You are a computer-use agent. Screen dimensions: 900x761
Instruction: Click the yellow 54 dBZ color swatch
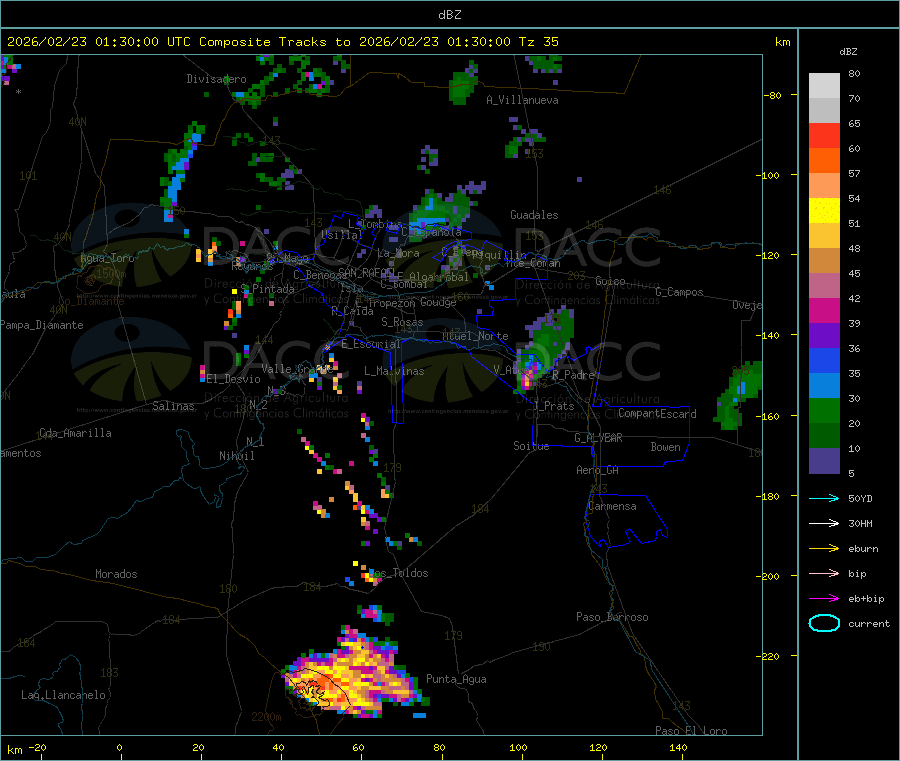pos(824,211)
